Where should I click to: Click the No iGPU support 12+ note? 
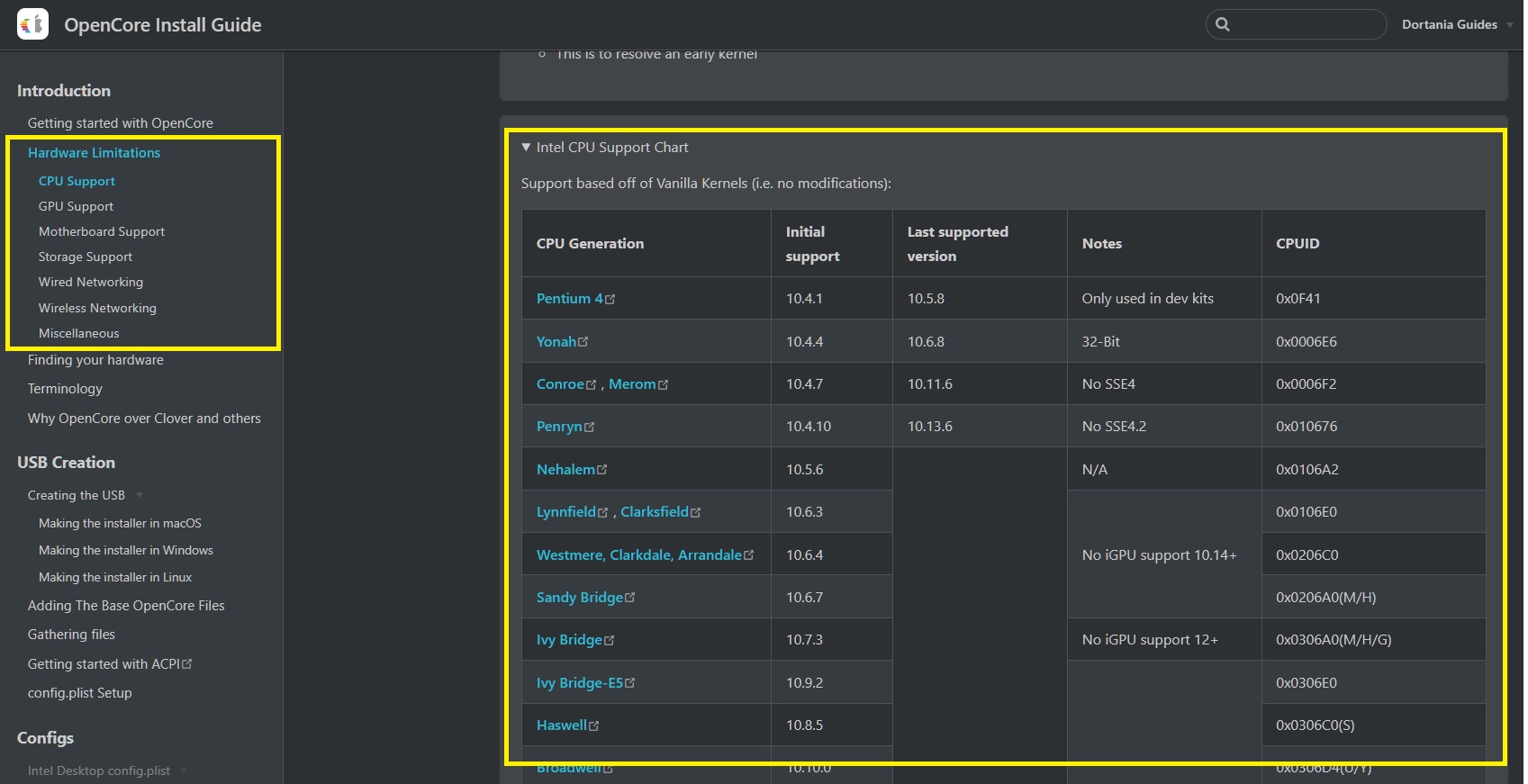click(x=1150, y=640)
